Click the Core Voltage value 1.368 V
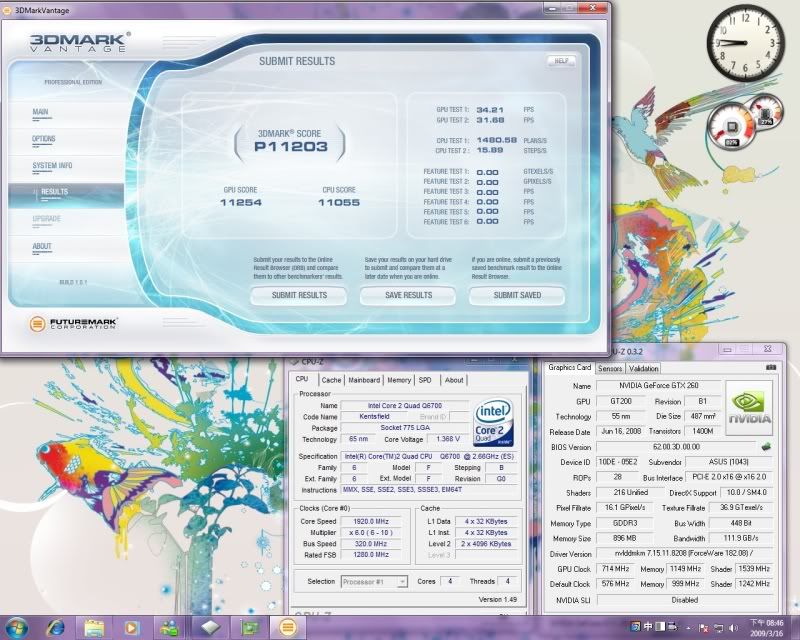 coord(448,439)
